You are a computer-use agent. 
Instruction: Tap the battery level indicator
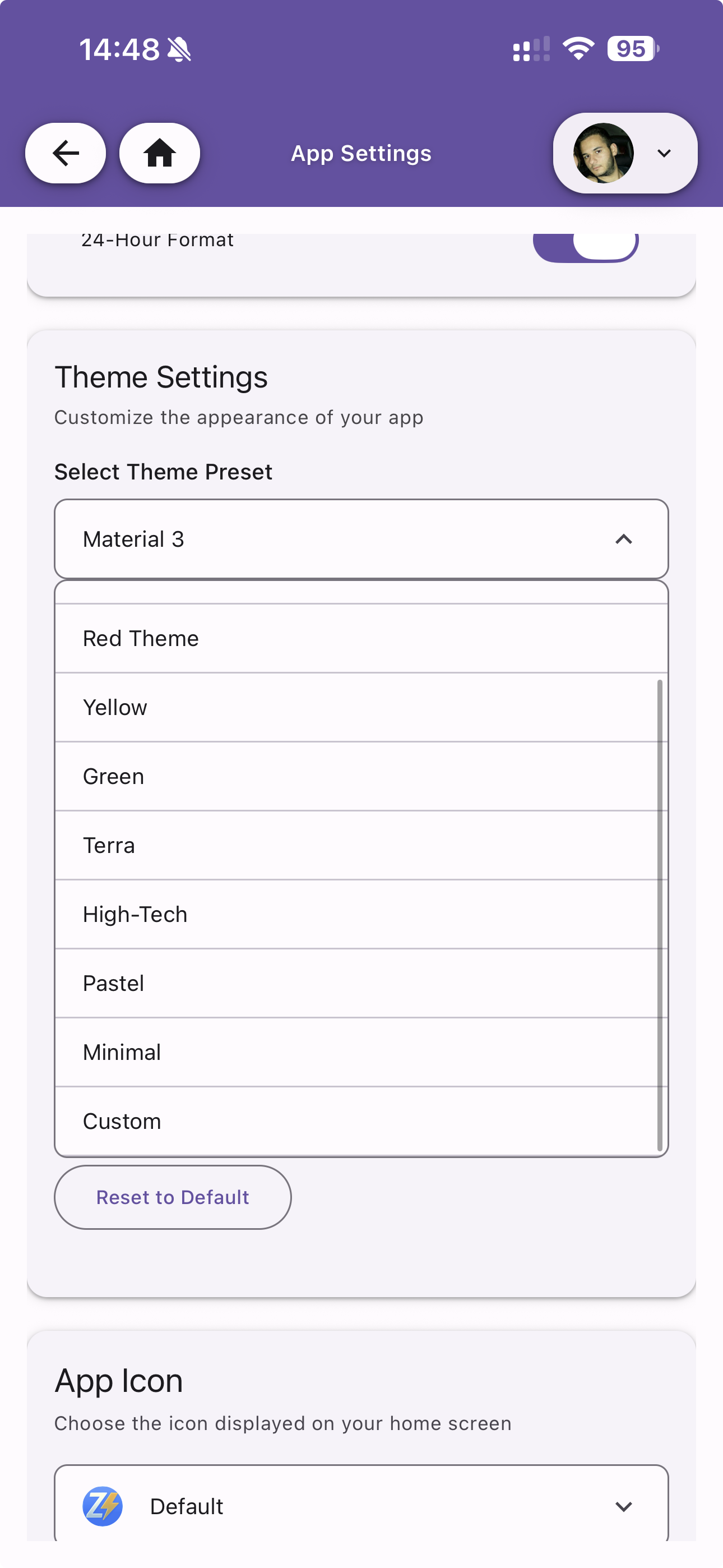[632, 49]
